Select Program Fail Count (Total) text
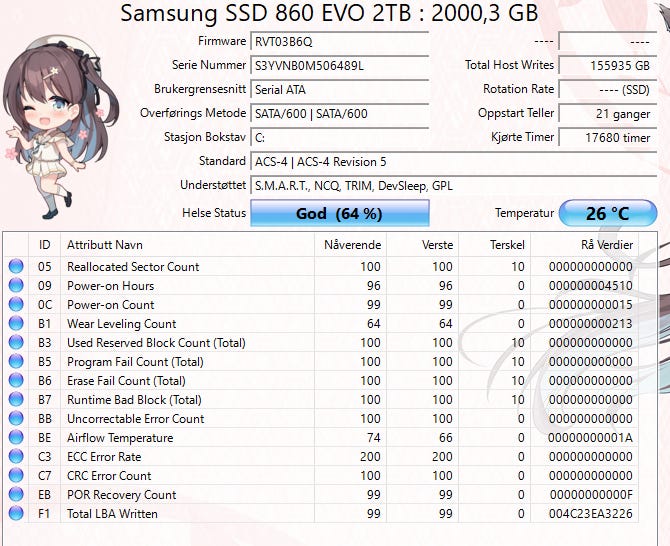This screenshot has width=670, height=546. (x=135, y=361)
